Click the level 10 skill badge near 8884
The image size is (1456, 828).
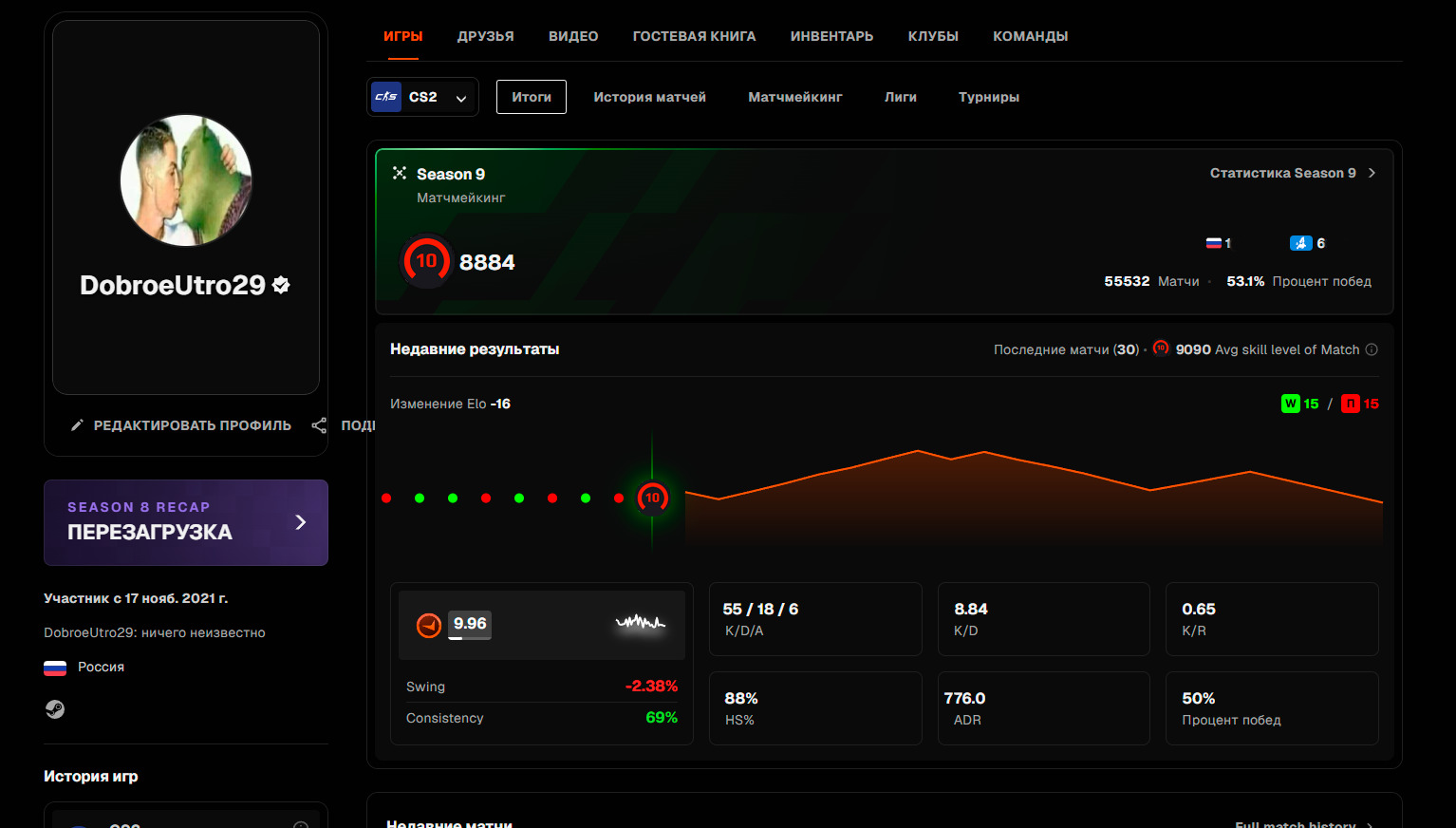(x=426, y=261)
